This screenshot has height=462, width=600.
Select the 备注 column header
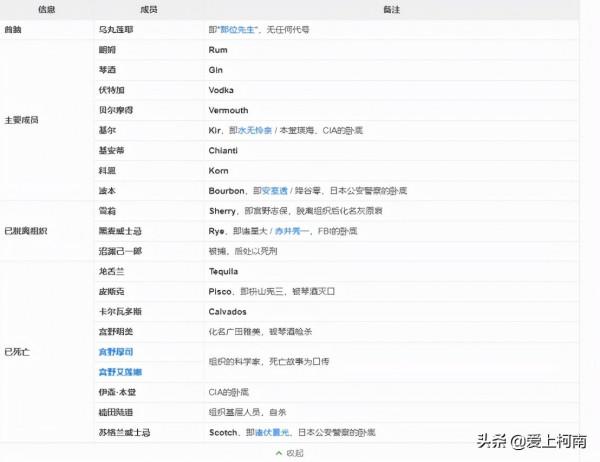pyautogui.click(x=391, y=10)
